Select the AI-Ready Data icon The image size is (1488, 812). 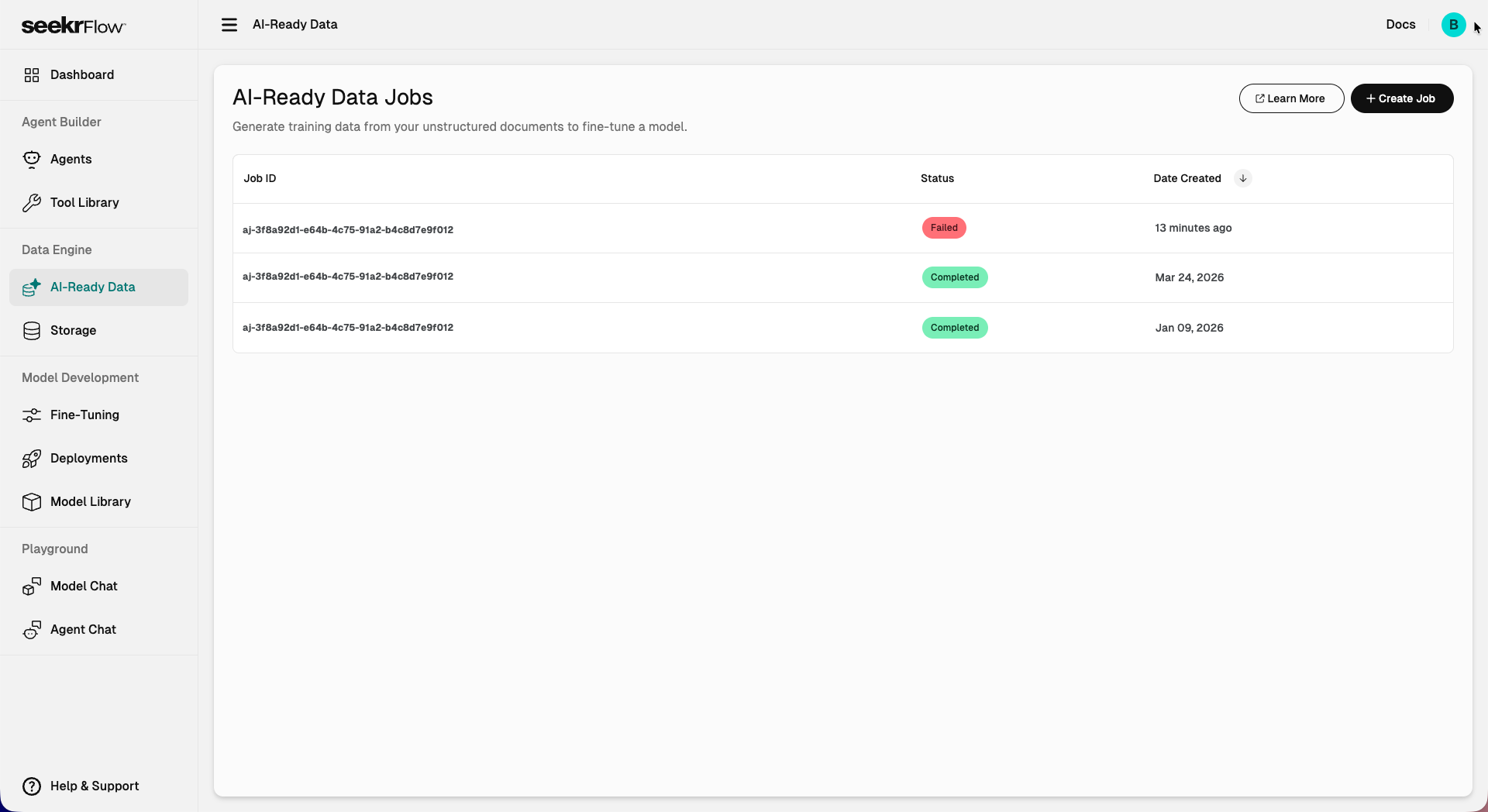click(x=31, y=287)
